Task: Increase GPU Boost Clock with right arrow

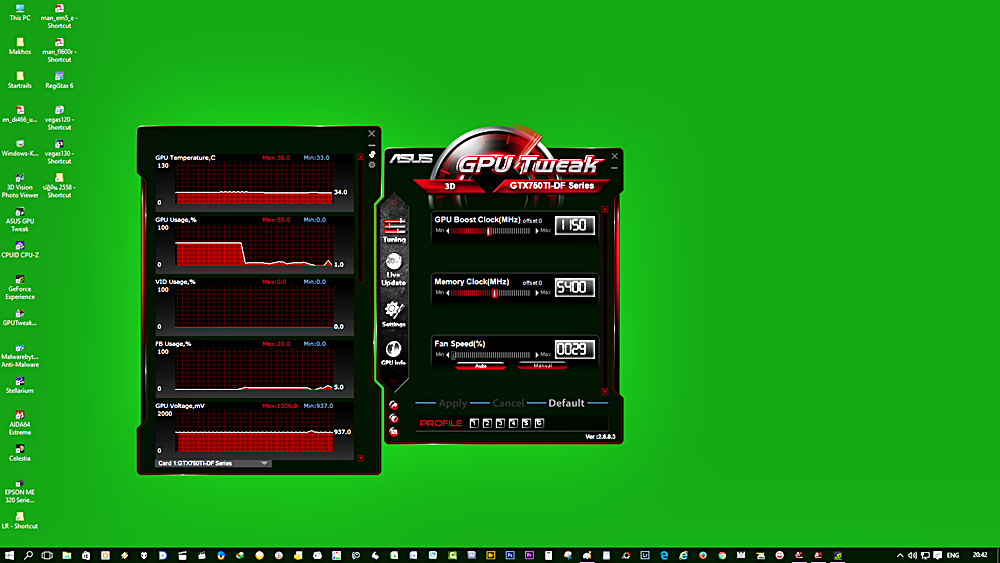Action: point(536,231)
